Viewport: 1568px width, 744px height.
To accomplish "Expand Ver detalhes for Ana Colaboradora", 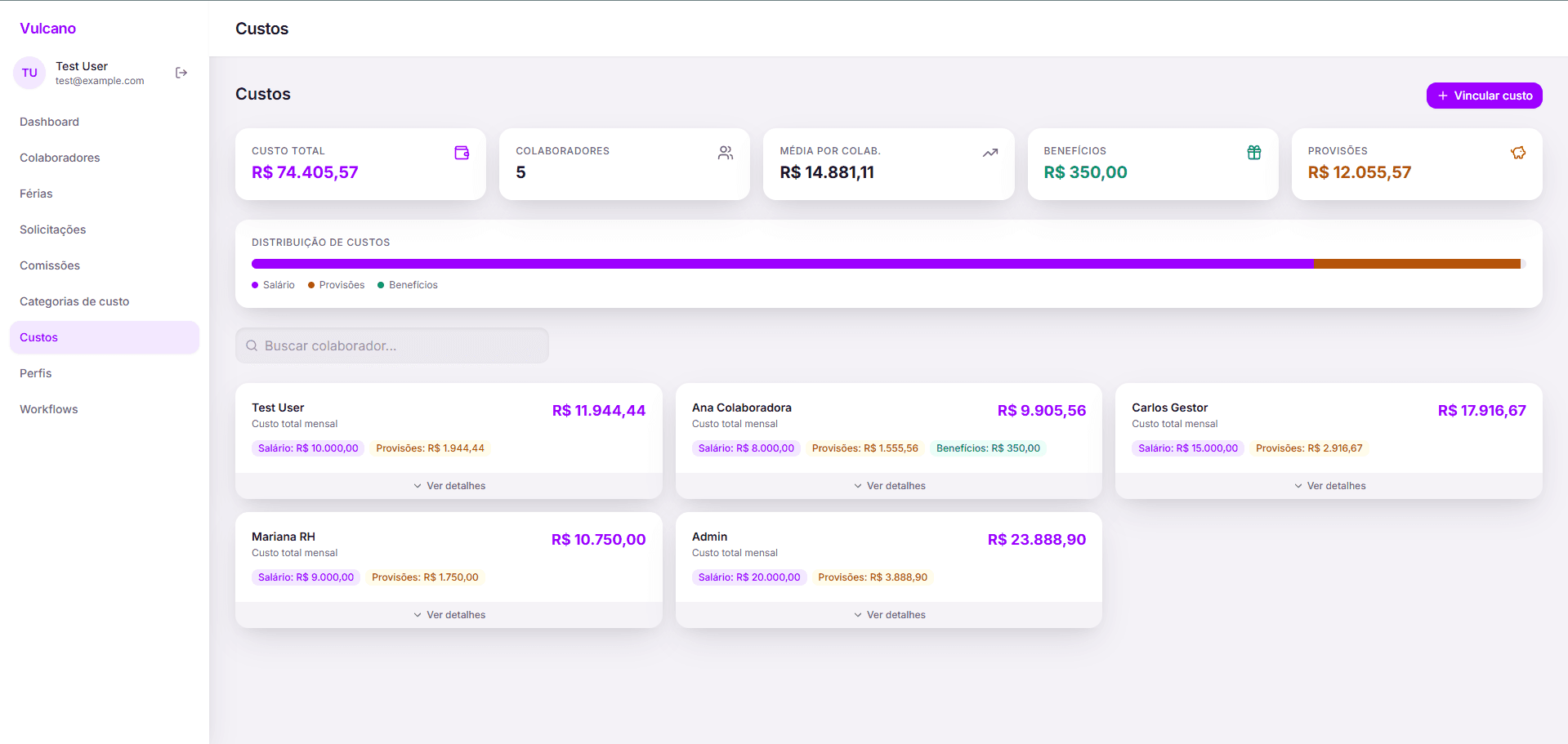I will (889, 486).
